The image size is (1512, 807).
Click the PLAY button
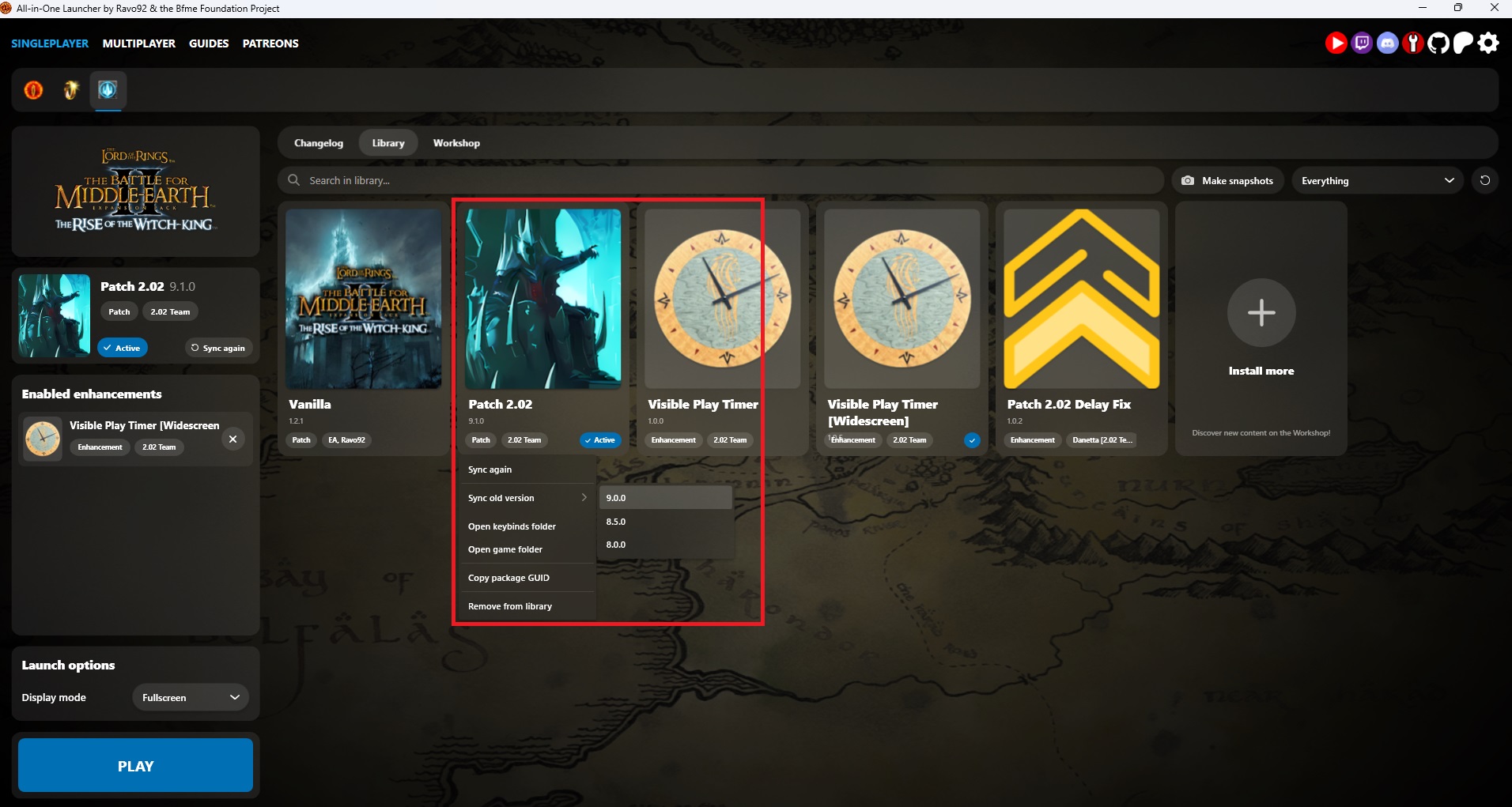coord(134,764)
